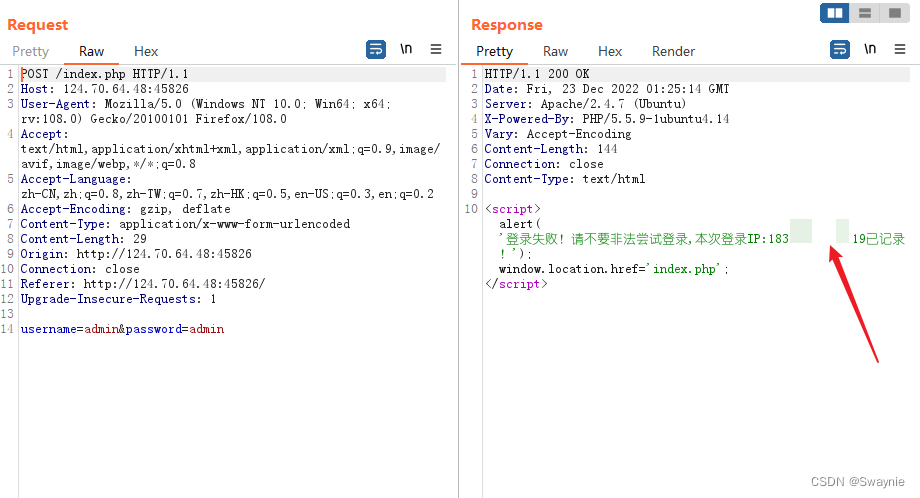Click the Content-Length: 144 response header
This screenshot has height=498, width=920.
click(x=551, y=149)
